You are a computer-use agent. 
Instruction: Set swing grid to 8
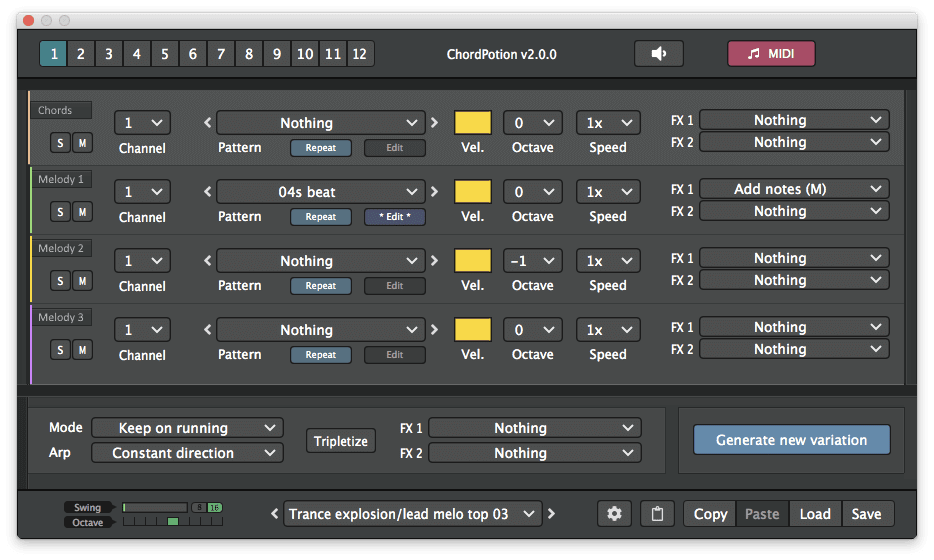pos(199,508)
